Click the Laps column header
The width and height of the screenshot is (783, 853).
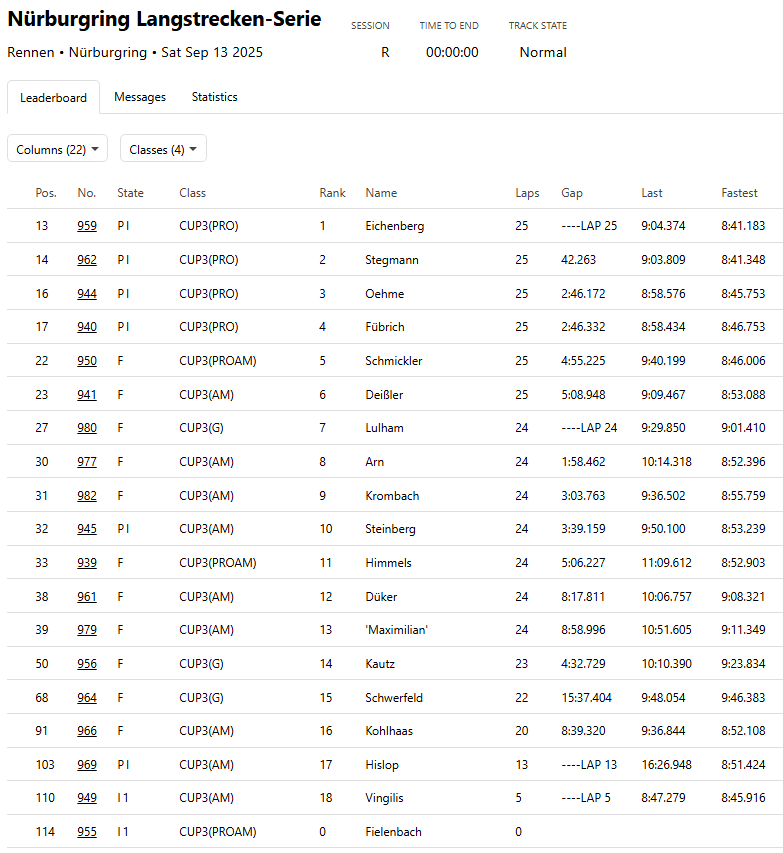pos(527,193)
